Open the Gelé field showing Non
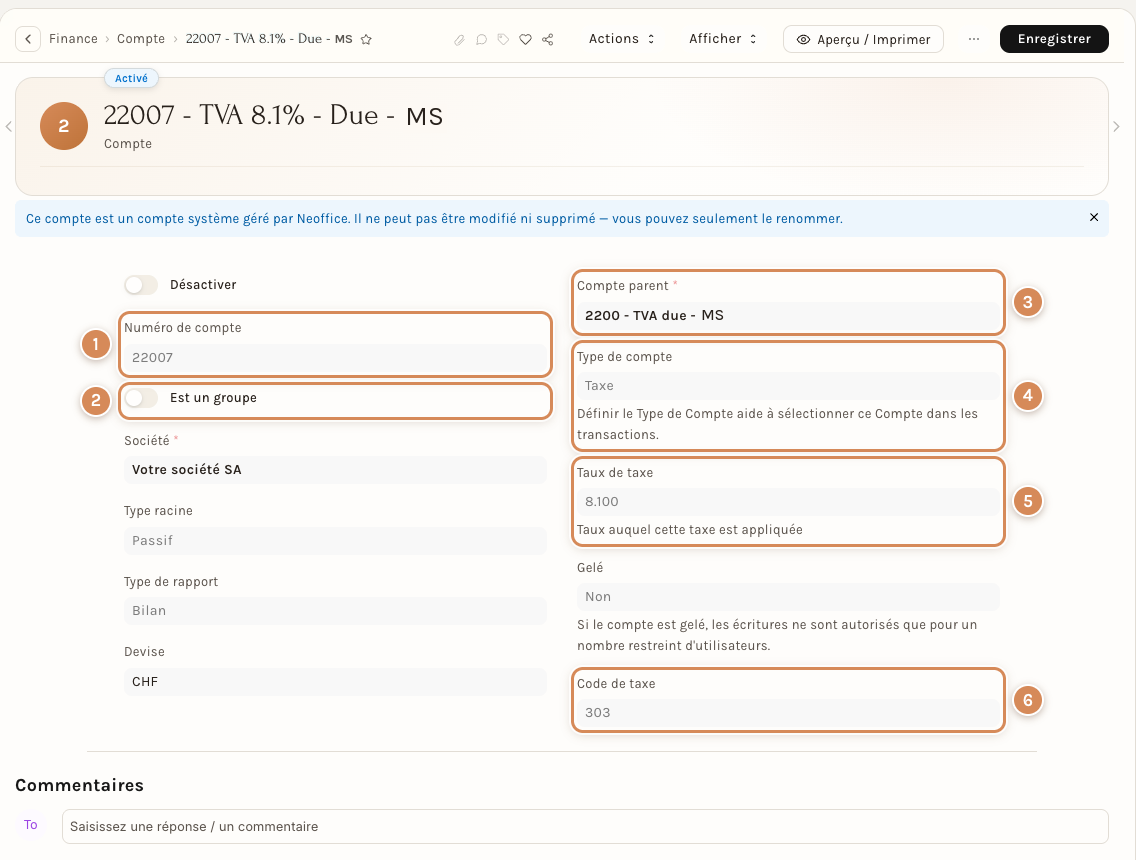1136x860 pixels. coord(788,596)
